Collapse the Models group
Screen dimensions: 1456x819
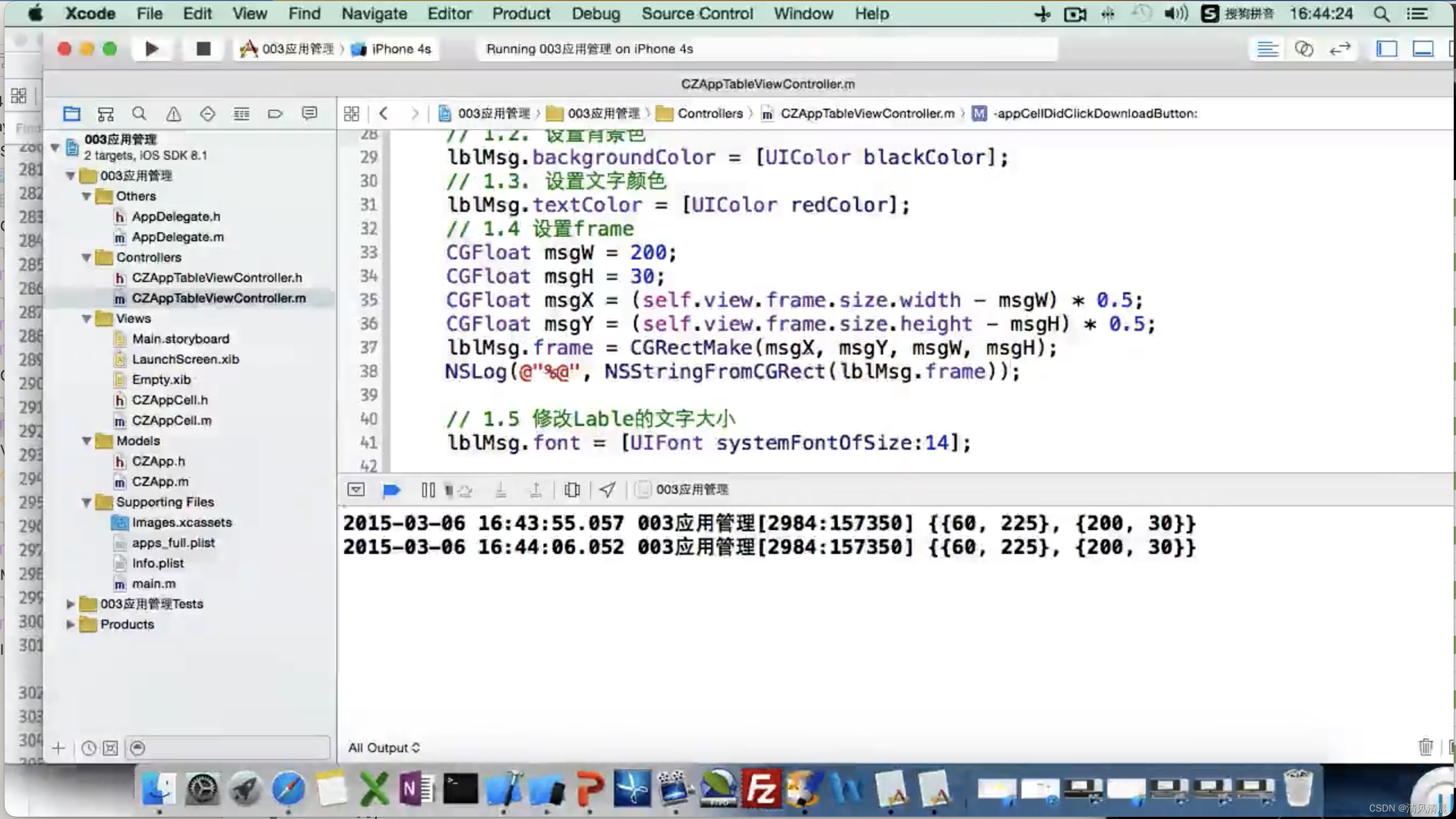click(87, 441)
